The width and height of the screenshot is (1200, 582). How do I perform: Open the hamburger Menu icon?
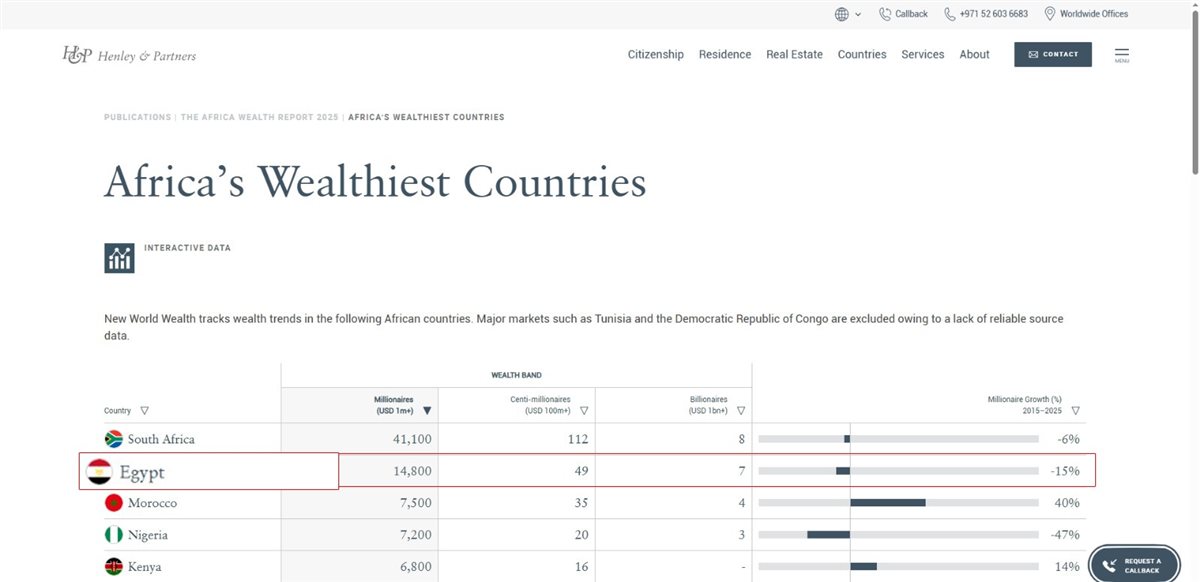1122,55
